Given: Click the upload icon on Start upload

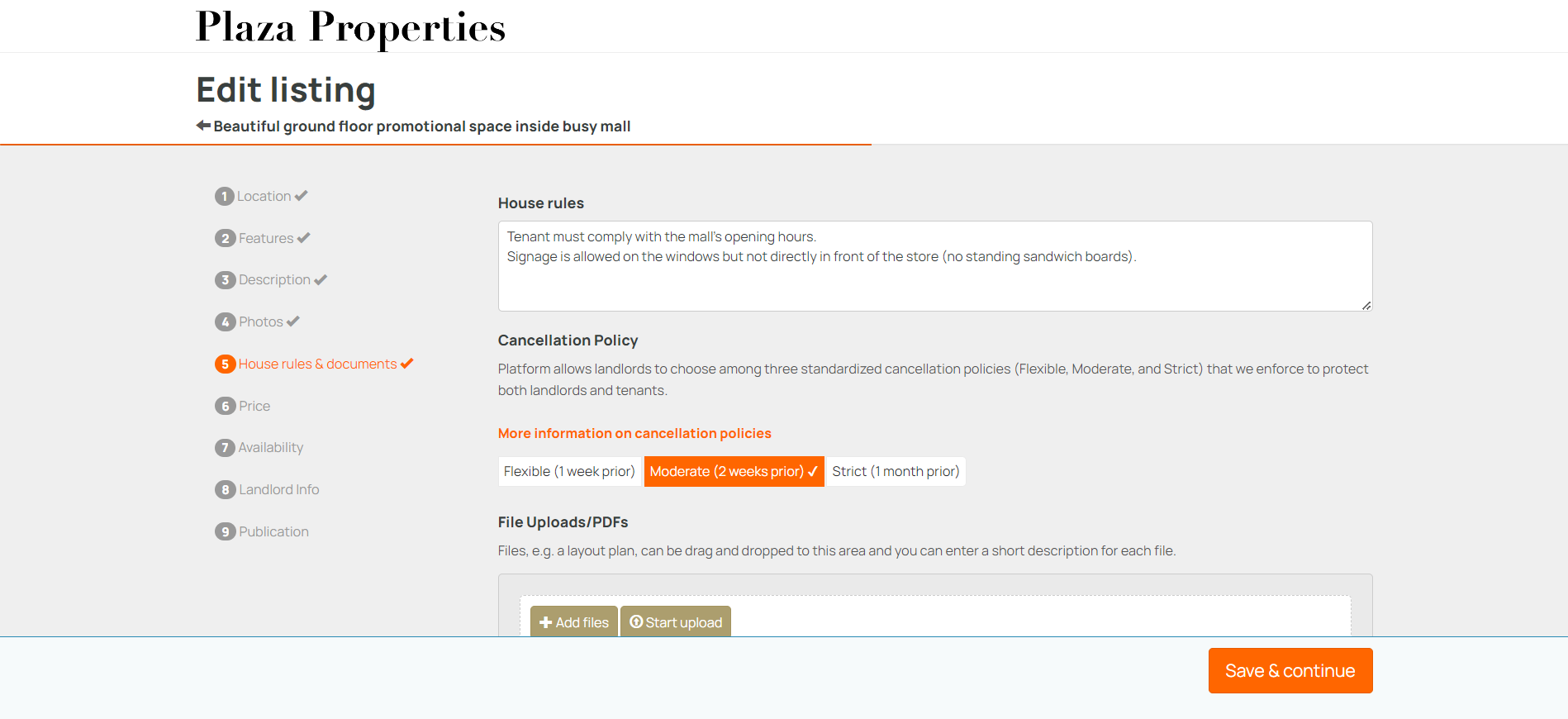Looking at the screenshot, I should (x=636, y=621).
